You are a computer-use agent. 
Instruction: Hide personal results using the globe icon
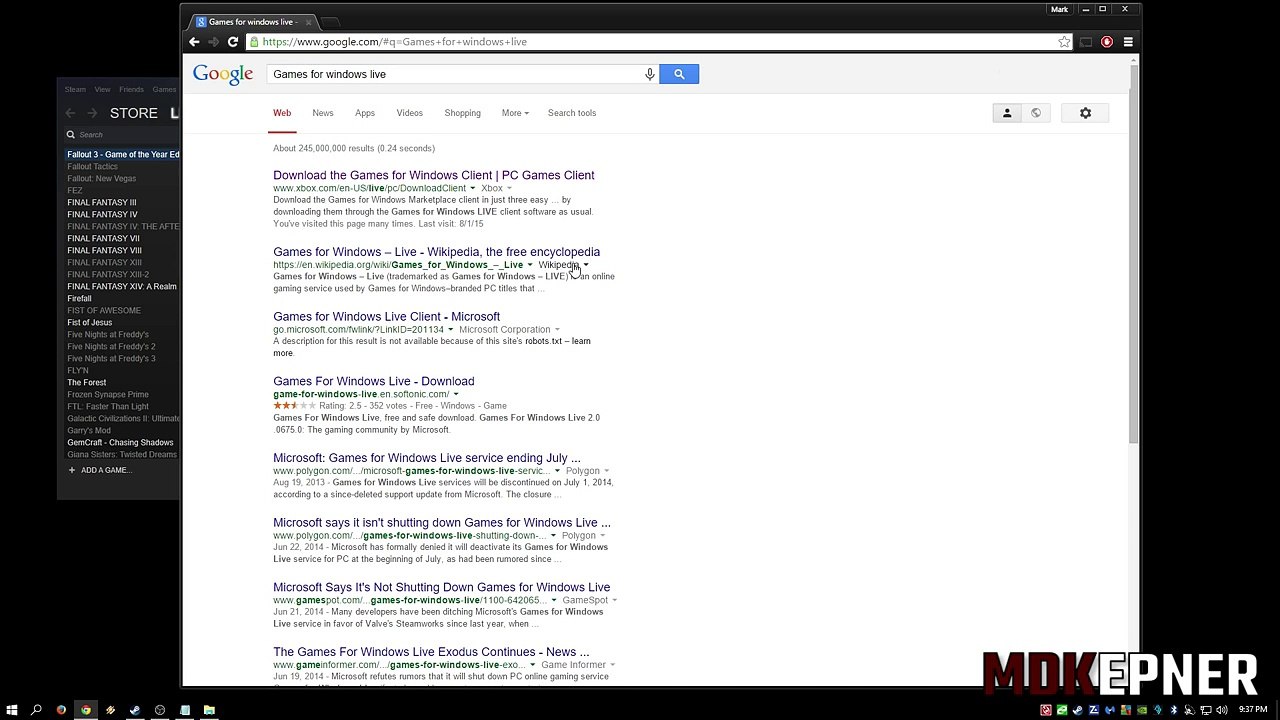pyautogui.click(x=1036, y=113)
